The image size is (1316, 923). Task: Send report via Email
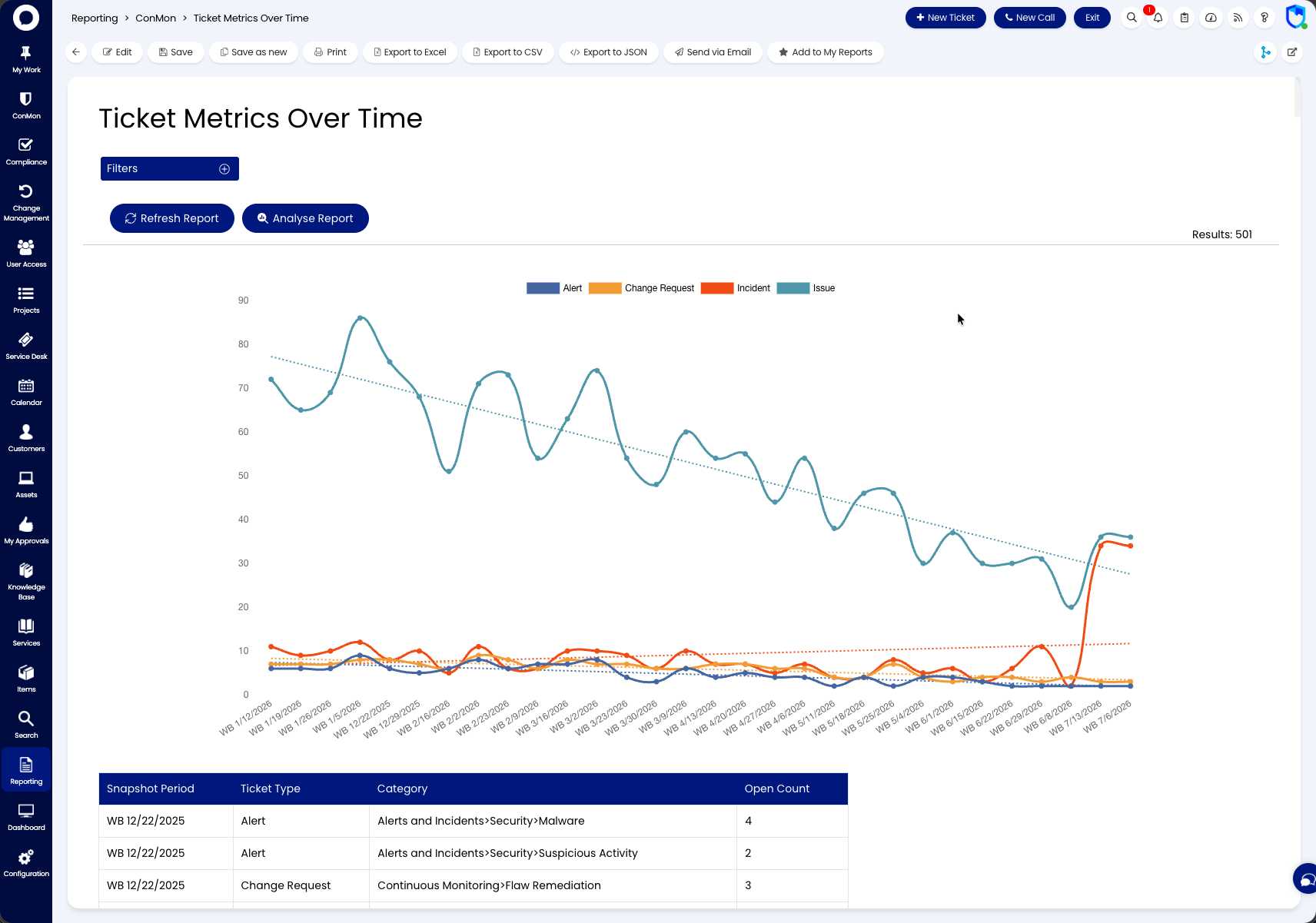pos(713,52)
